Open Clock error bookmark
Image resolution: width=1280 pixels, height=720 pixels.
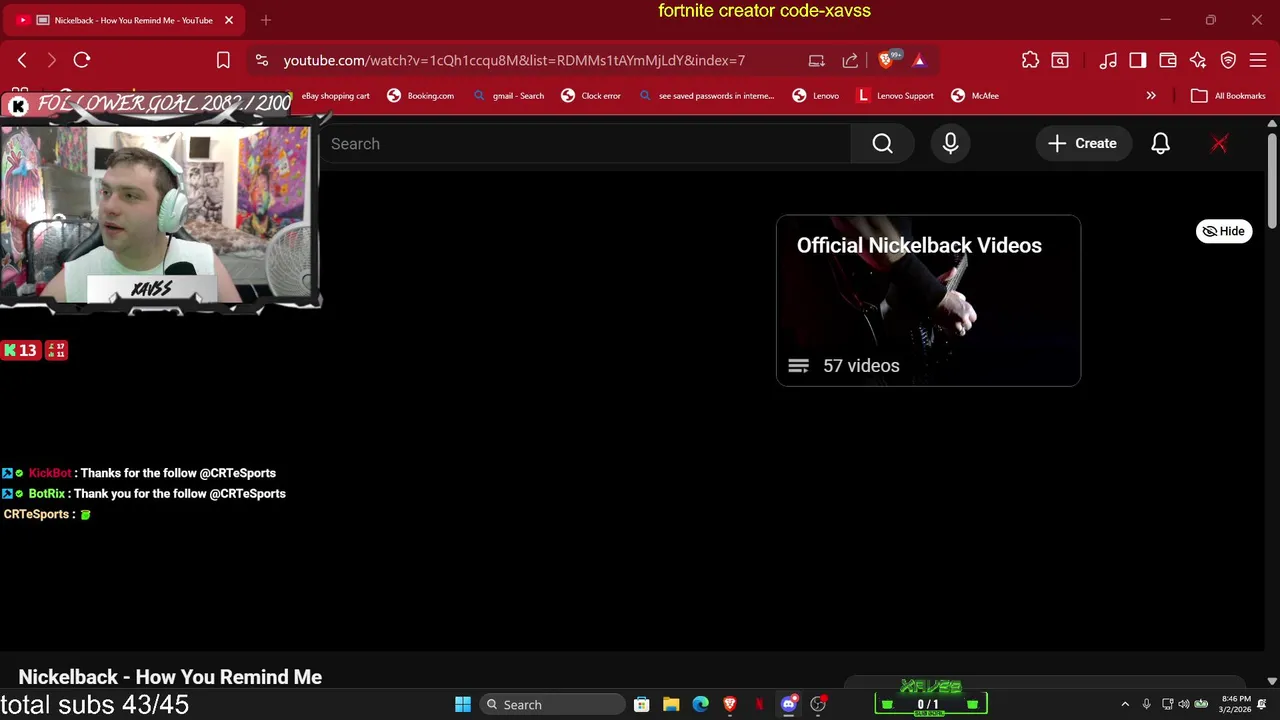click(x=591, y=96)
